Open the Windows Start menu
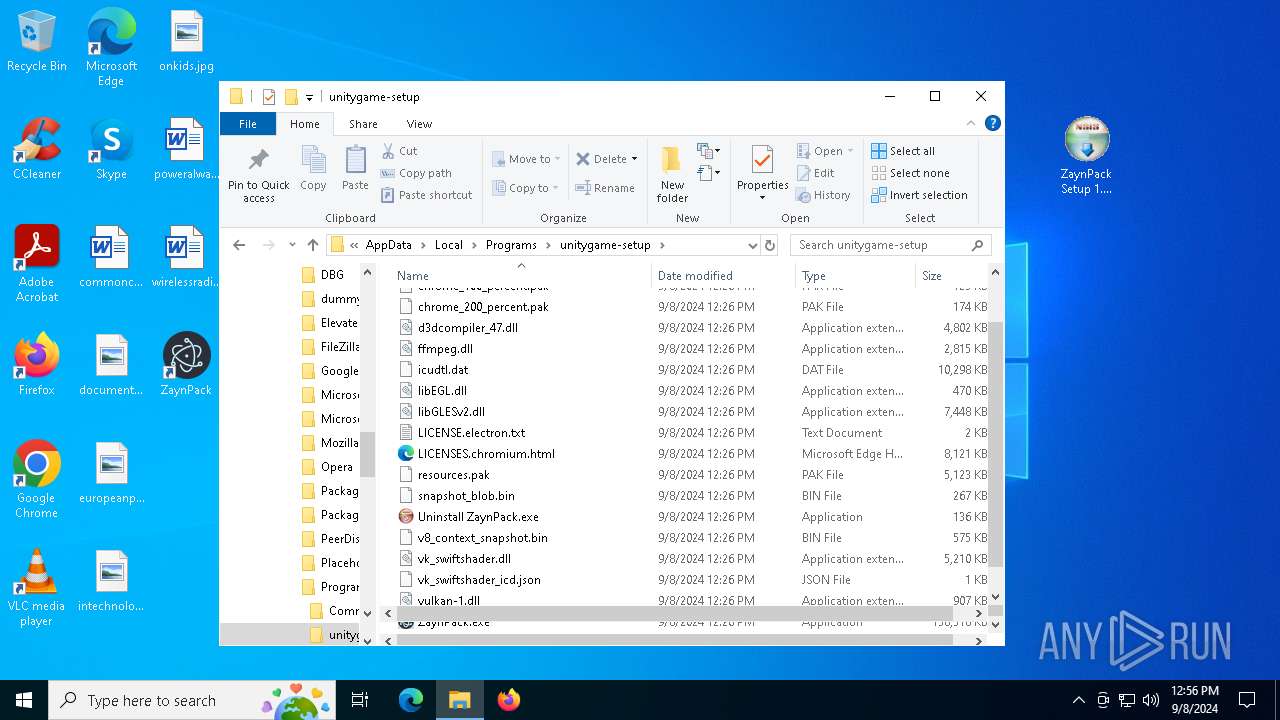 pyautogui.click(x=24, y=700)
